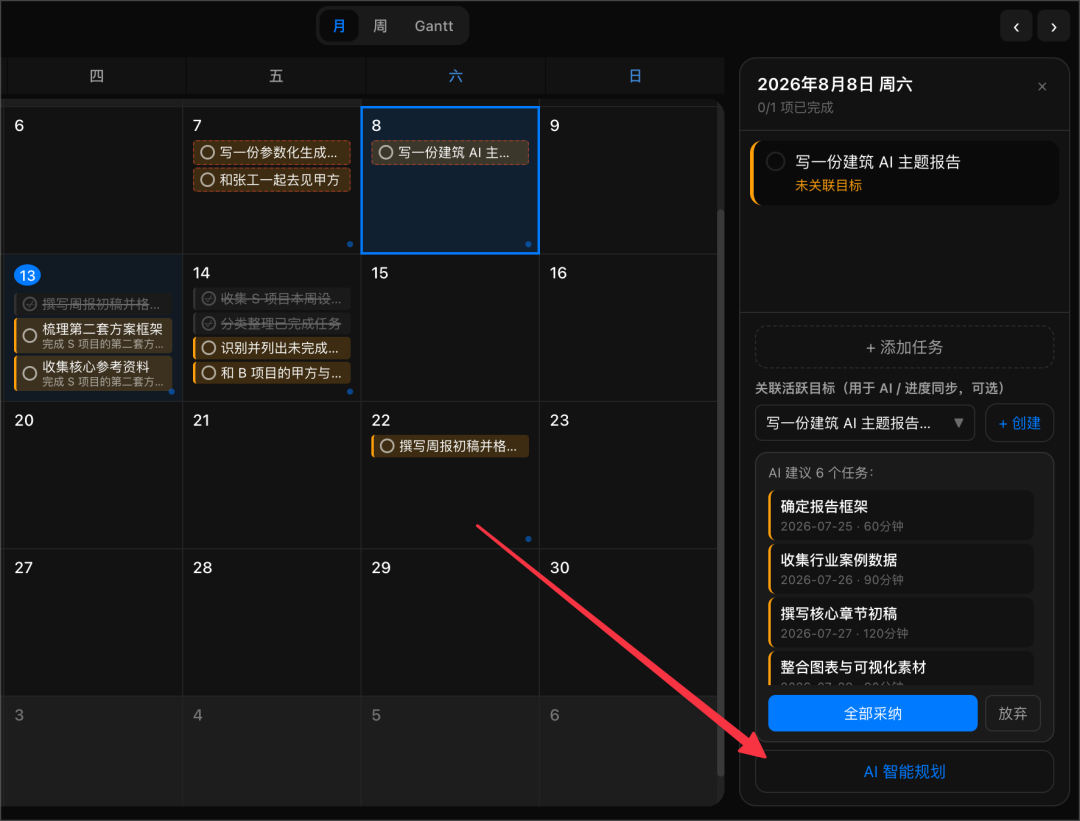Go to previous month arrow
This screenshot has width=1080, height=821.
pos(1016,27)
